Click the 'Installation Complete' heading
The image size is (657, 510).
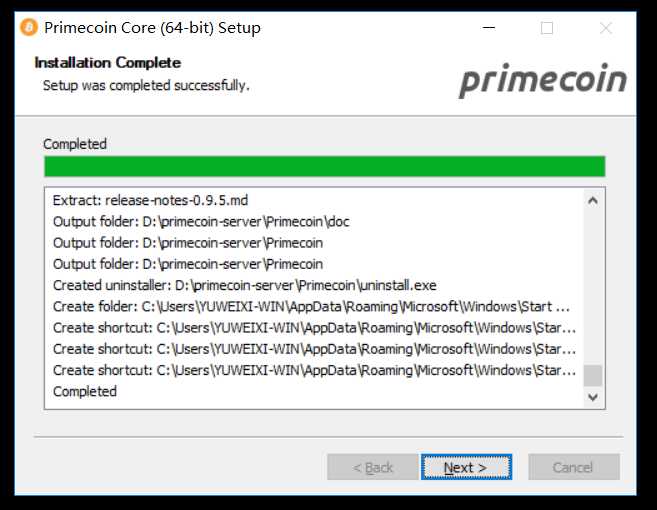[108, 63]
